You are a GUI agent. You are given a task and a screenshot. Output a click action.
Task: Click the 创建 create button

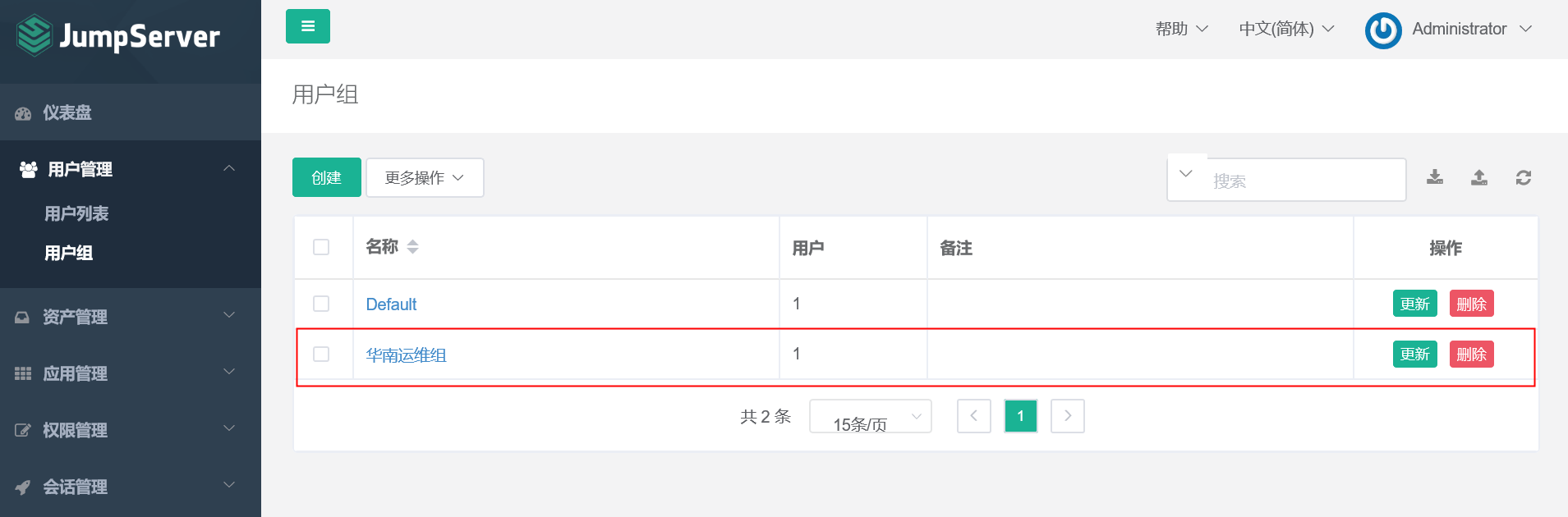click(x=326, y=178)
